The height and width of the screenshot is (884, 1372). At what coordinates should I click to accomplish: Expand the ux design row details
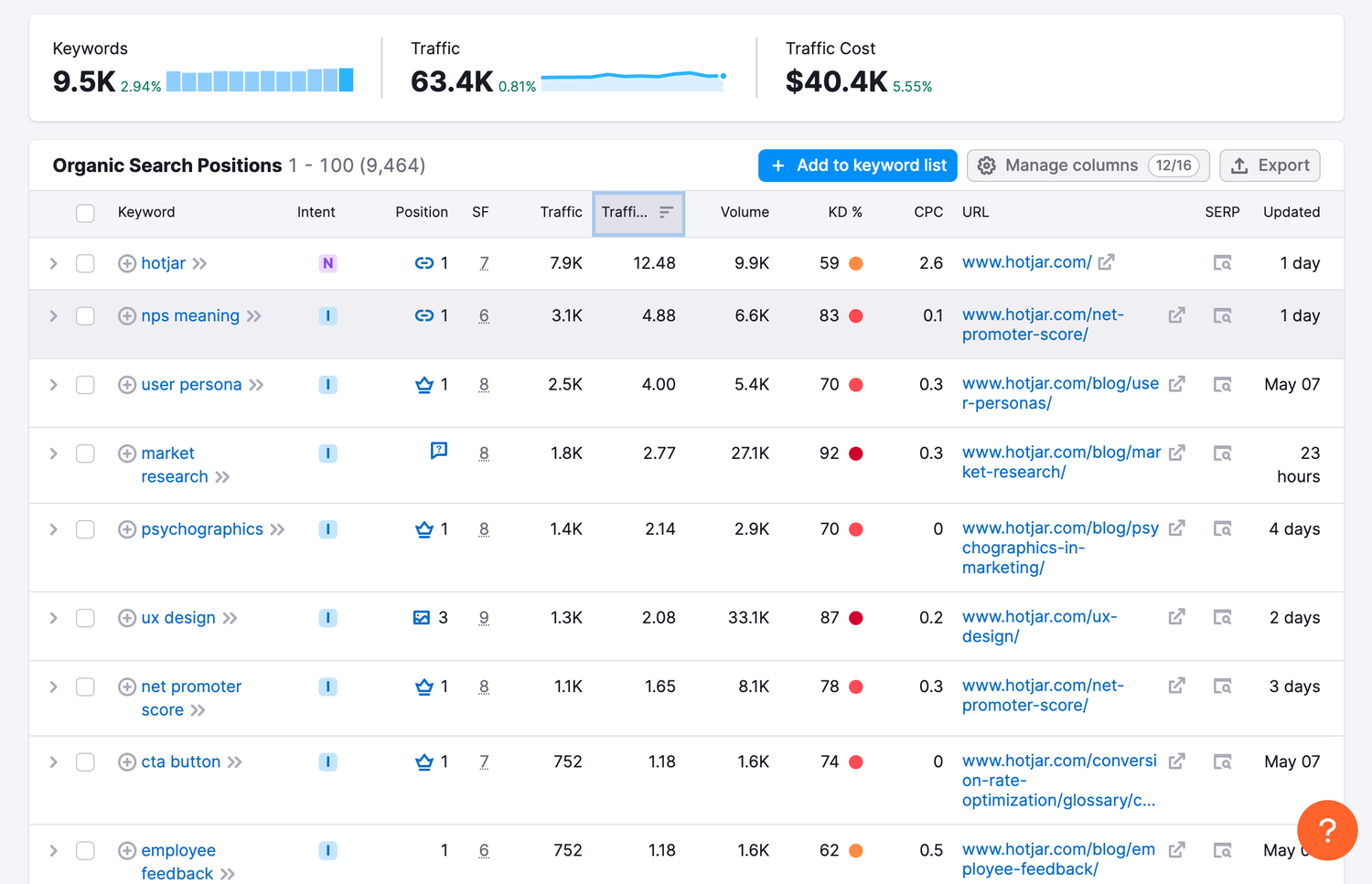point(53,618)
